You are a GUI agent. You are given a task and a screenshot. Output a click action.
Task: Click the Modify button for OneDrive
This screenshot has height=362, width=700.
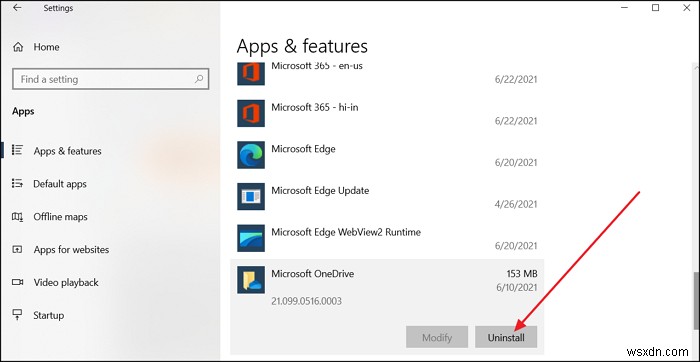437,337
